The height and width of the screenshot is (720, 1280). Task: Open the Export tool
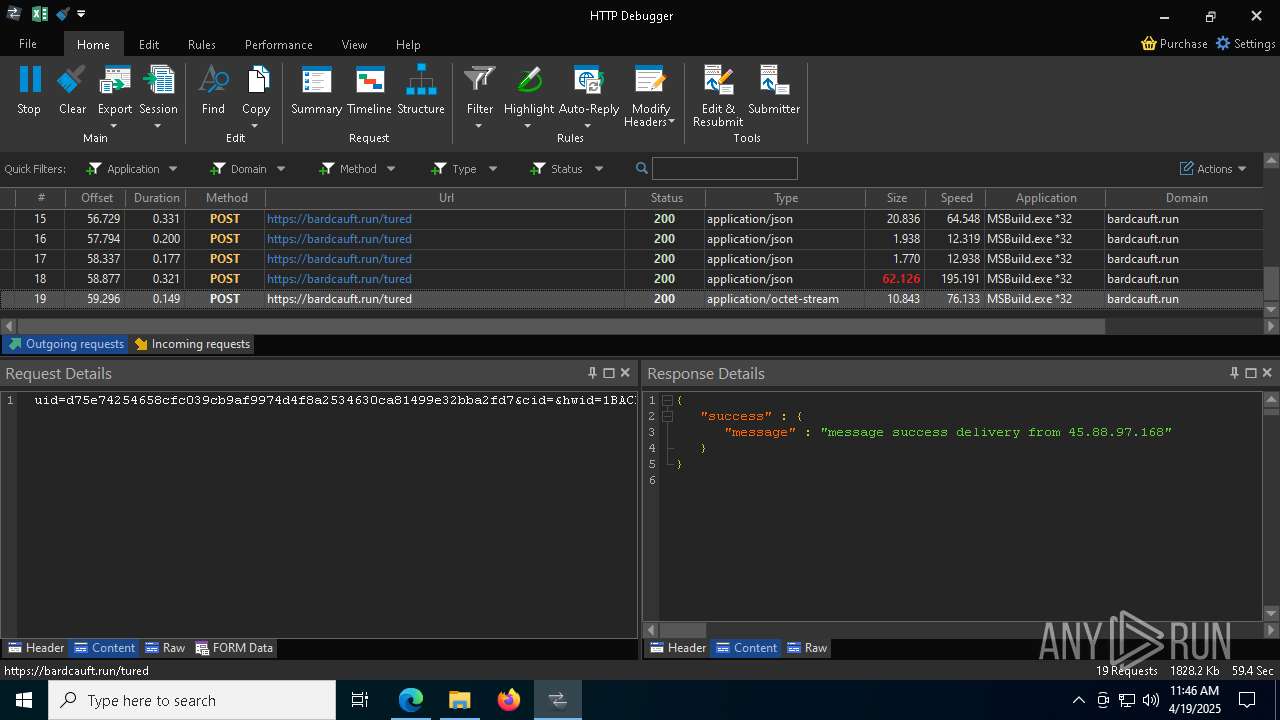click(x=115, y=96)
